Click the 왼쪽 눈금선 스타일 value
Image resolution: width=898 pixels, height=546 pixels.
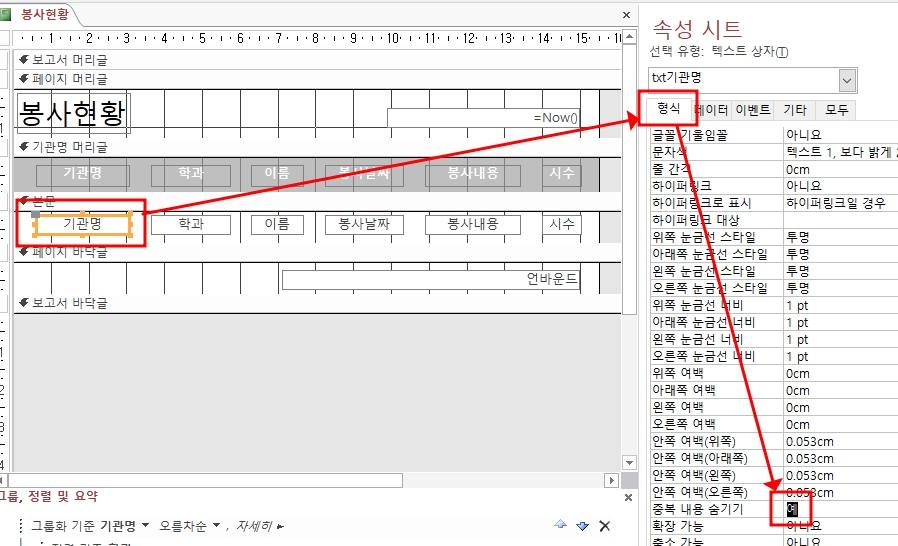tap(840, 271)
